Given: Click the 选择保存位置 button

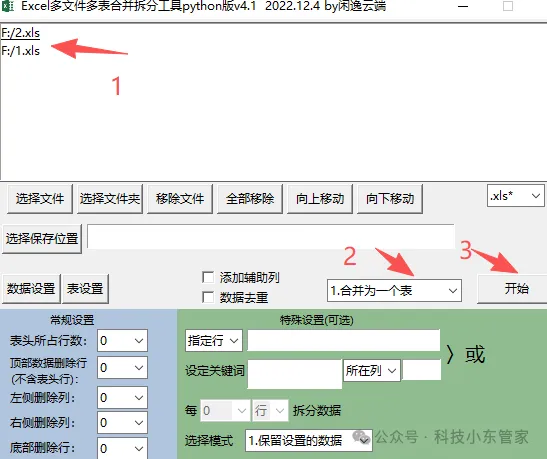Looking at the screenshot, I should [x=42, y=239].
